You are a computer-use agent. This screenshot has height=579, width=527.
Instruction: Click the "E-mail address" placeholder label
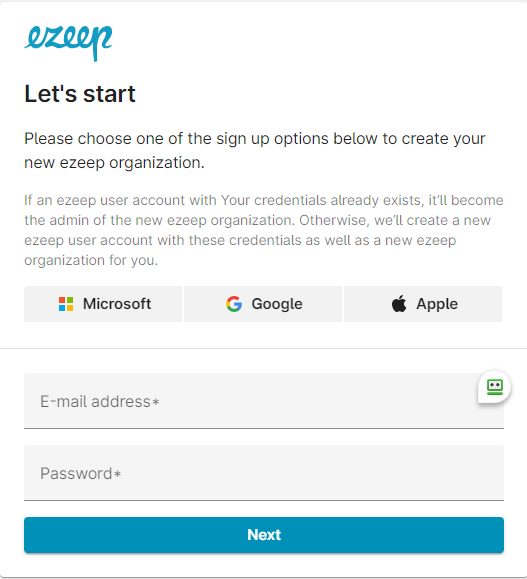[x=95, y=401]
